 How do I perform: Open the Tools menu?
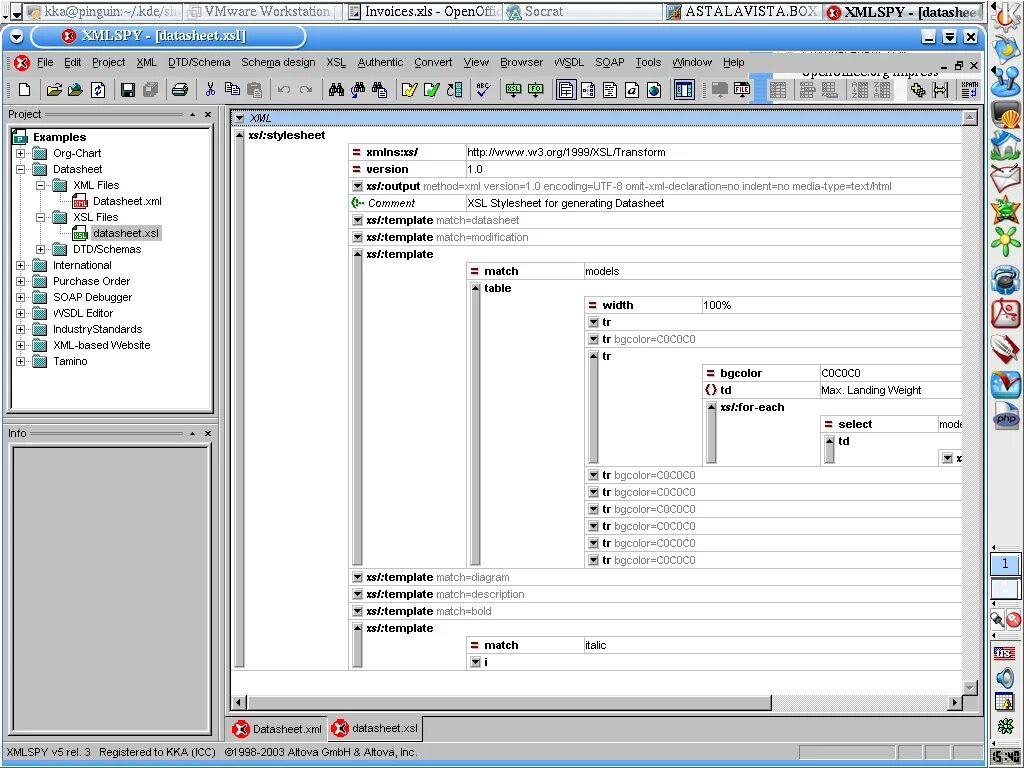648,62
